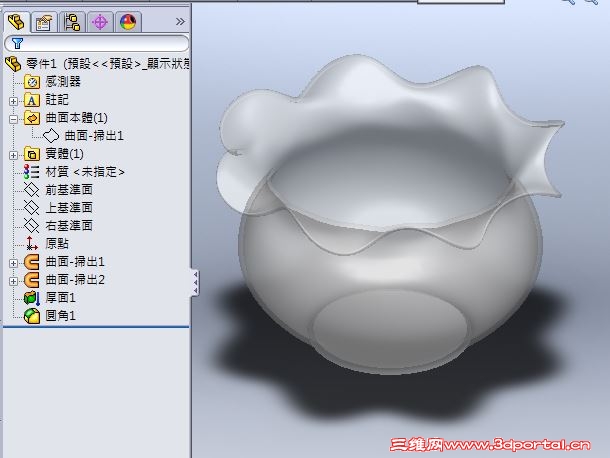This screenshot has height=458, width=610.
Task: Switch to the ConfigurationManager tab
Action: (72, 22)
